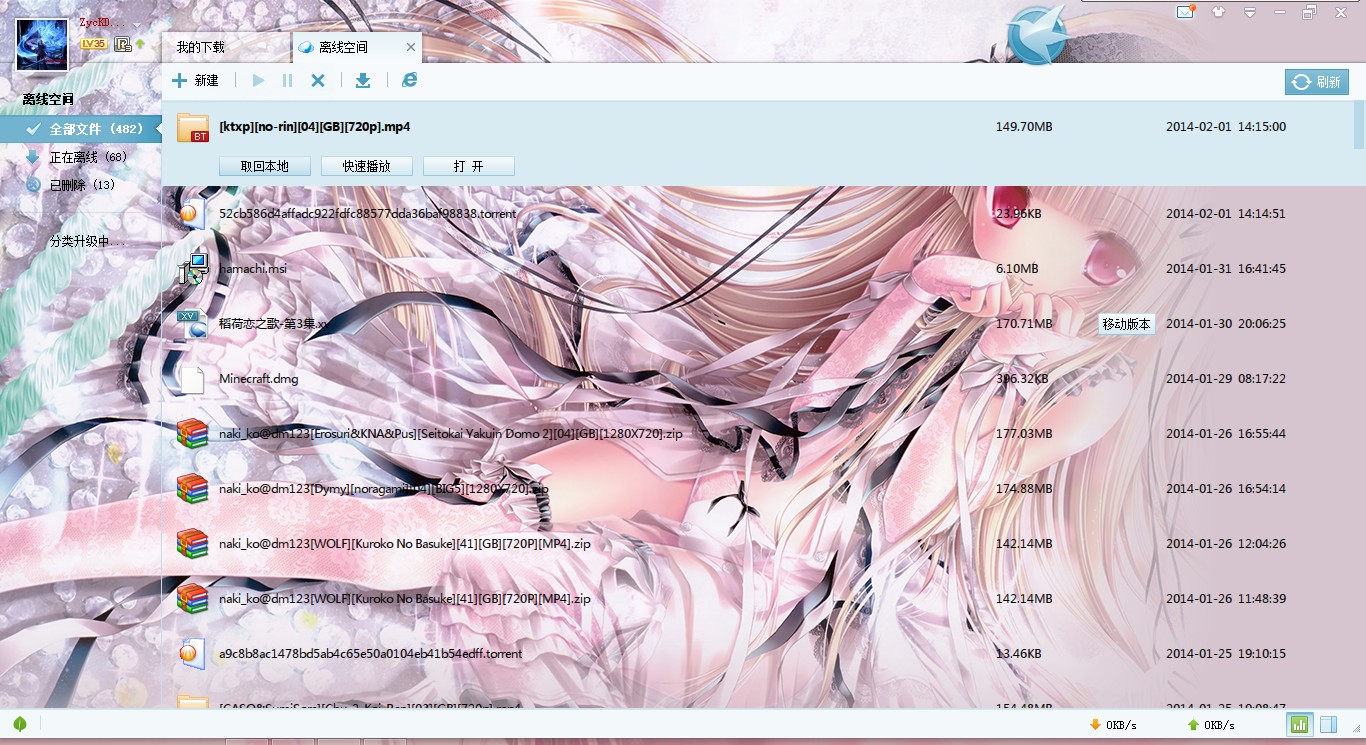The width and height of the screenshot is (1366, 745).
Task: Click the 刷新 refresh button
Action: point(1317,82)
